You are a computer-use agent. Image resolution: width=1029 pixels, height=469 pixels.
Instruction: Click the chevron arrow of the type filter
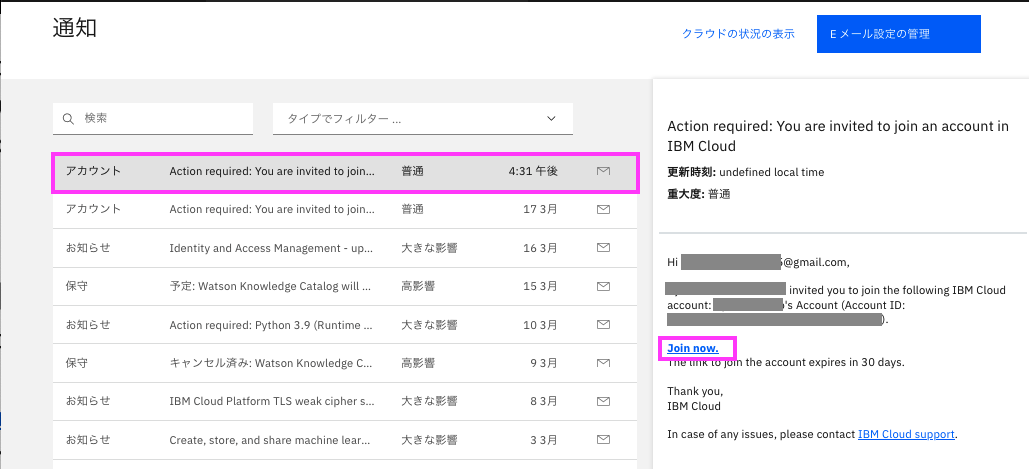551,119
